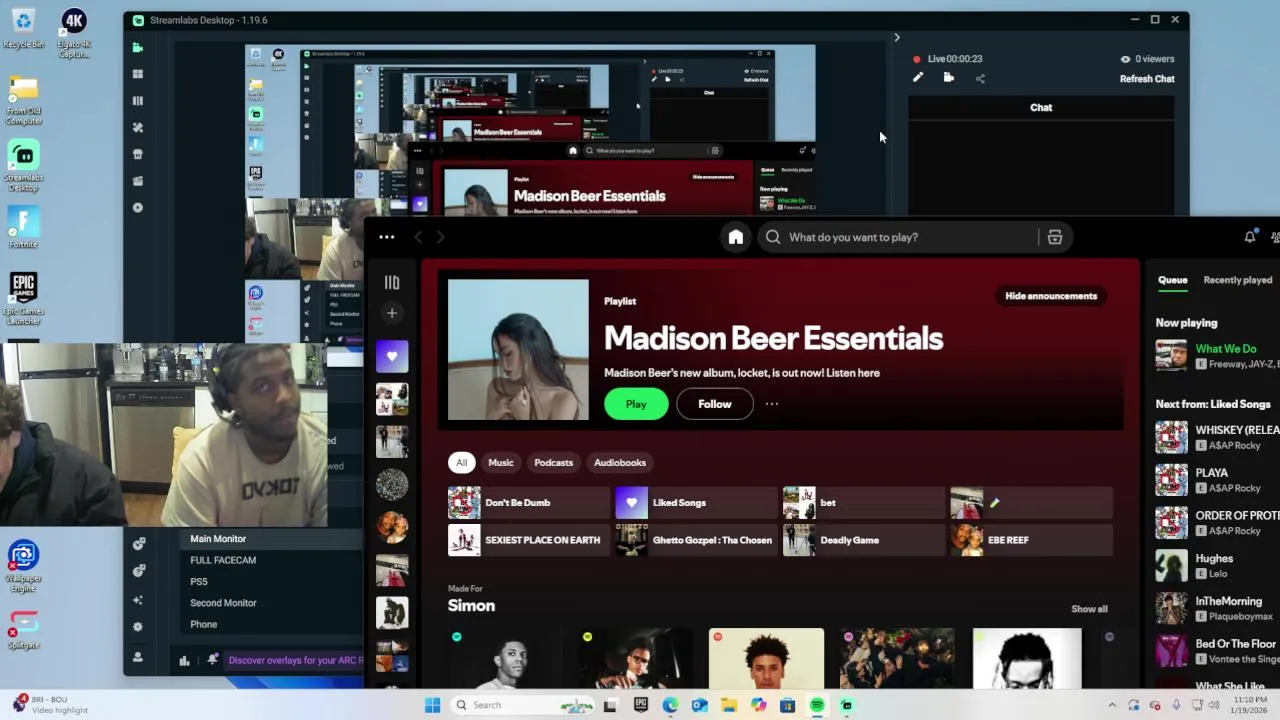
Task: Refresh Chat in Streamlabs
Action: [1147, 79]
